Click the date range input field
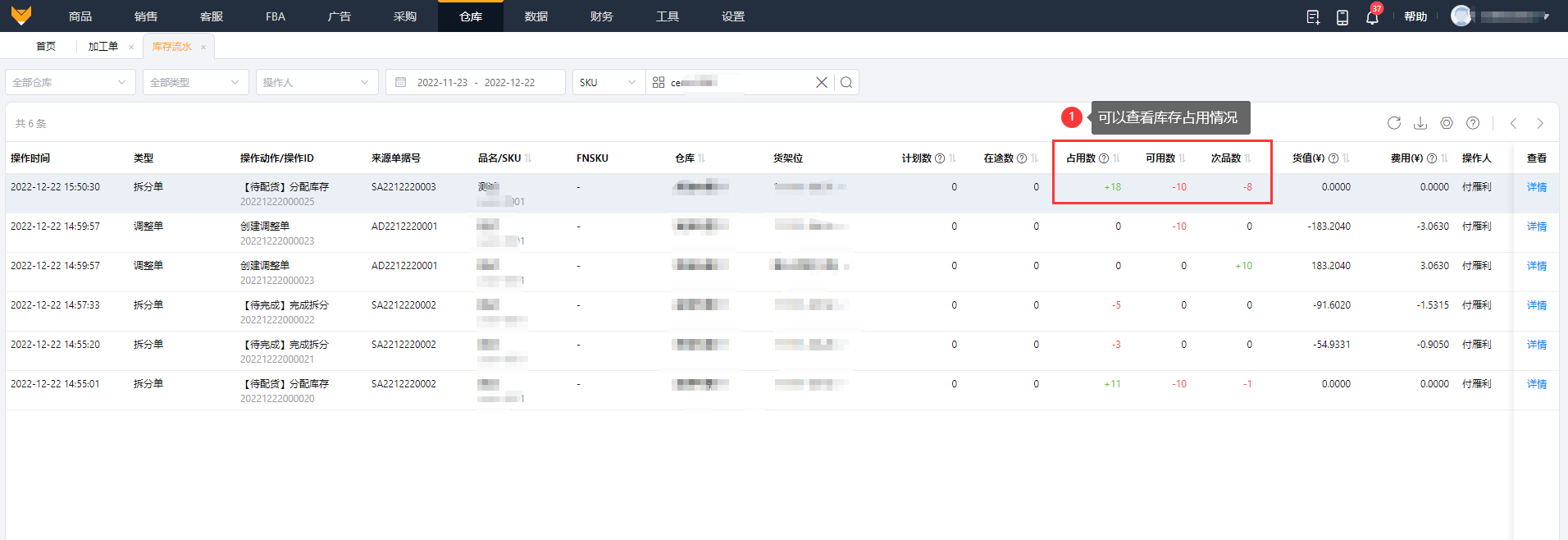 point(476,82)
